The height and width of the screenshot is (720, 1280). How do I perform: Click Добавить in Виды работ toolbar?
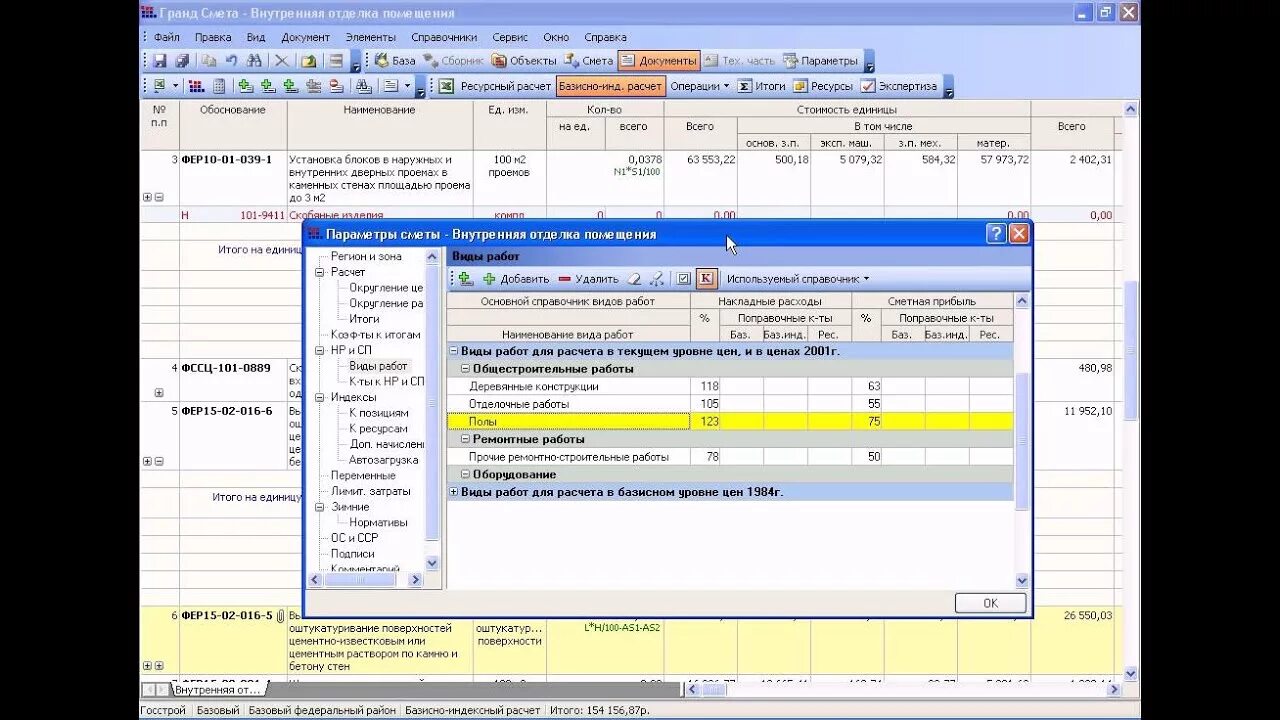[x=516, y=279]
